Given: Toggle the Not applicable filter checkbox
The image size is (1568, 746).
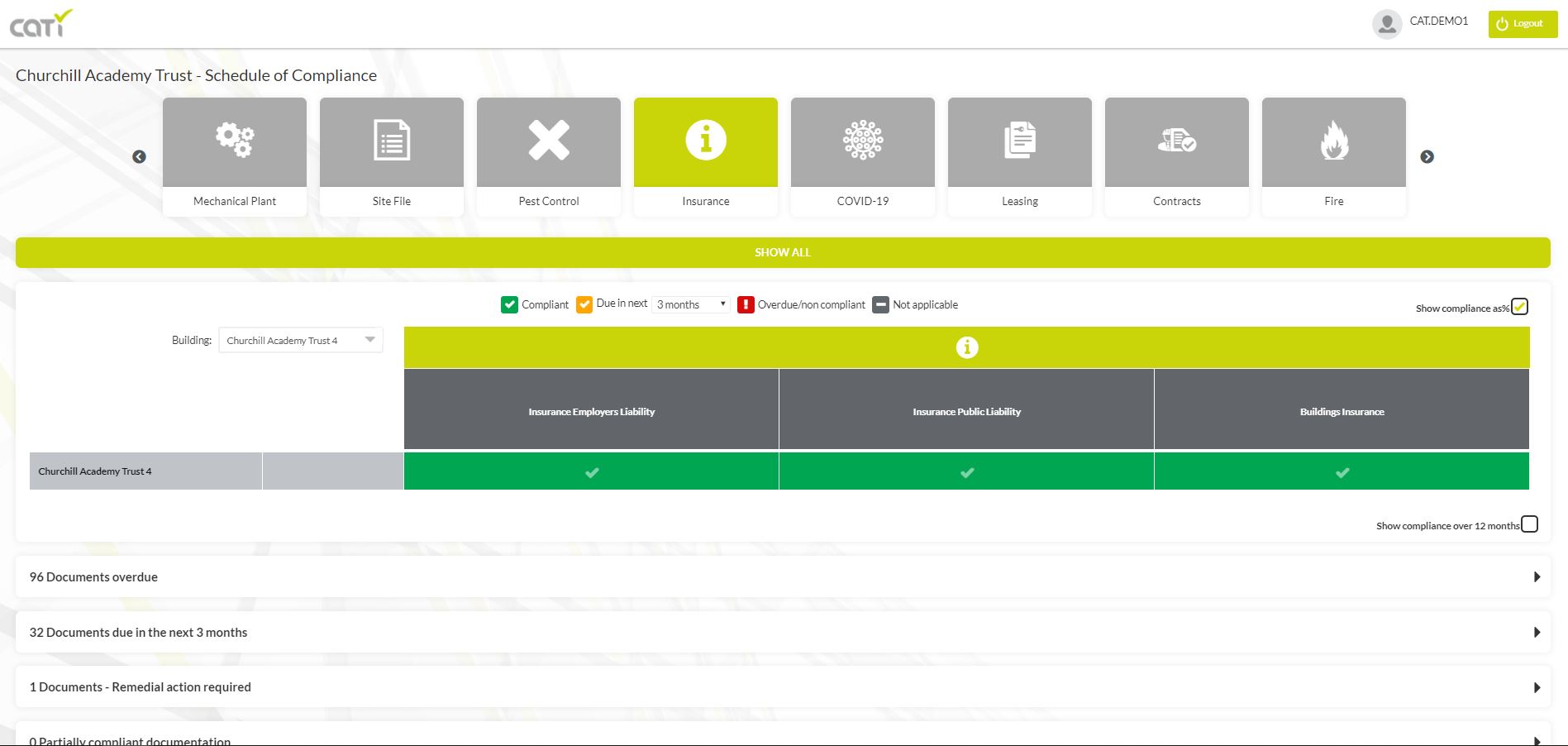Looking at the screenshot, I should [880, 304].
